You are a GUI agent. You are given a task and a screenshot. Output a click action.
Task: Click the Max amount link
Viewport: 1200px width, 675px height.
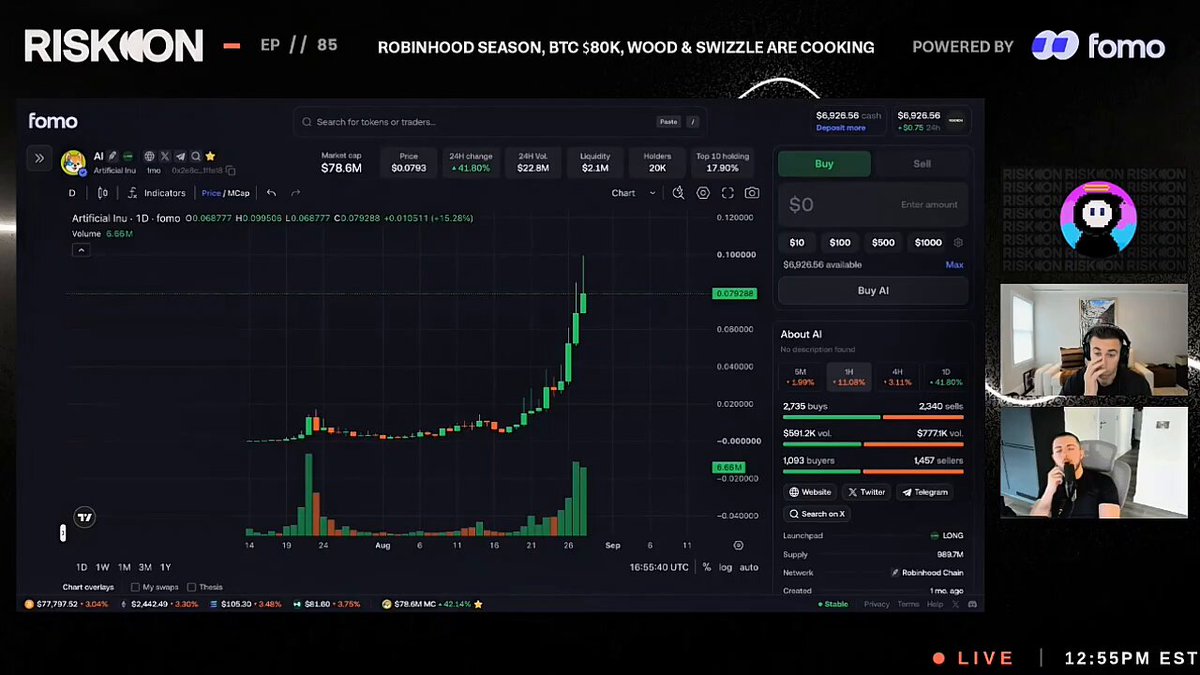tap(955, 265)
